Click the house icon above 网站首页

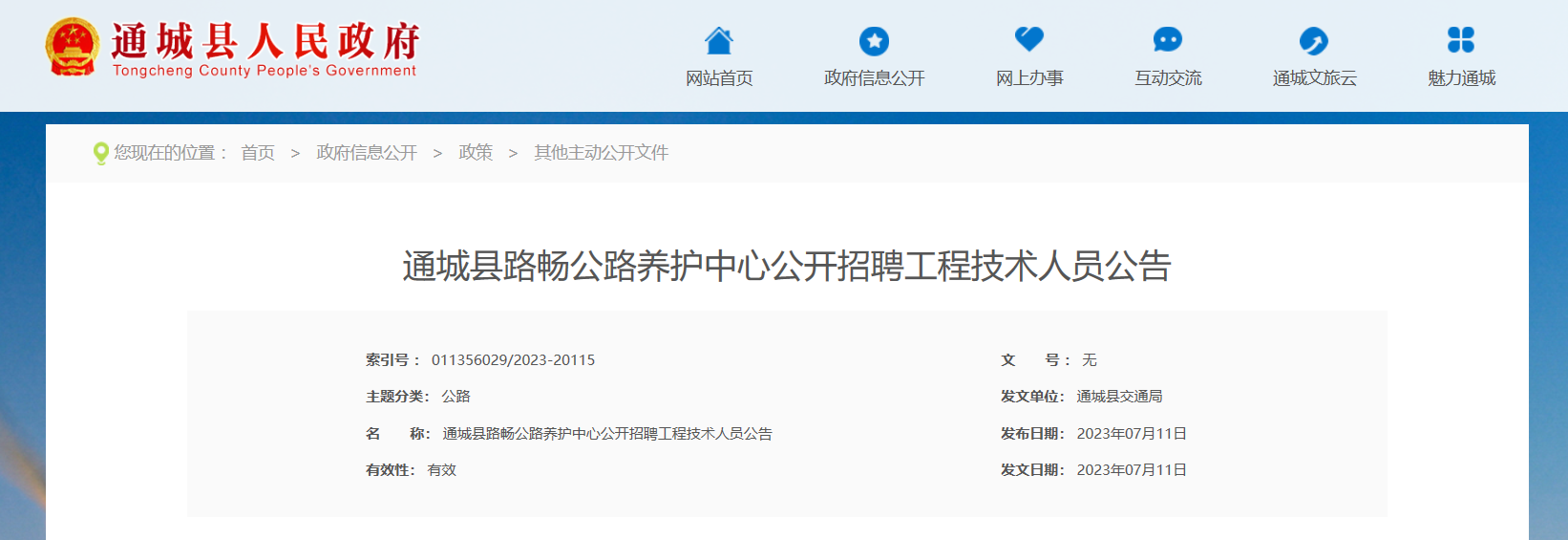click(719, 40)
